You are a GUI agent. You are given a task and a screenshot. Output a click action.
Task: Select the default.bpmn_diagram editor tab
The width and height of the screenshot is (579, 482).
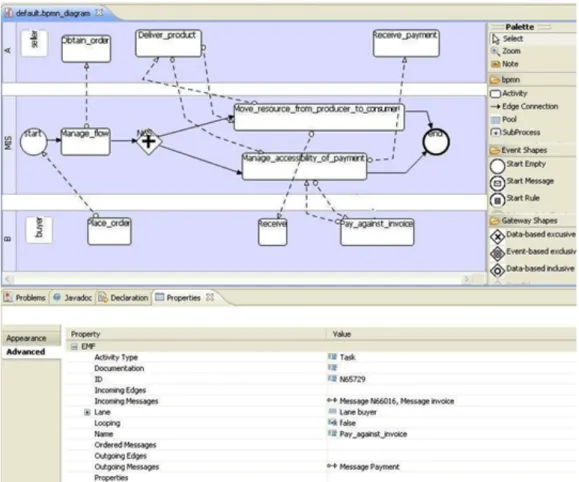point(52,13)
